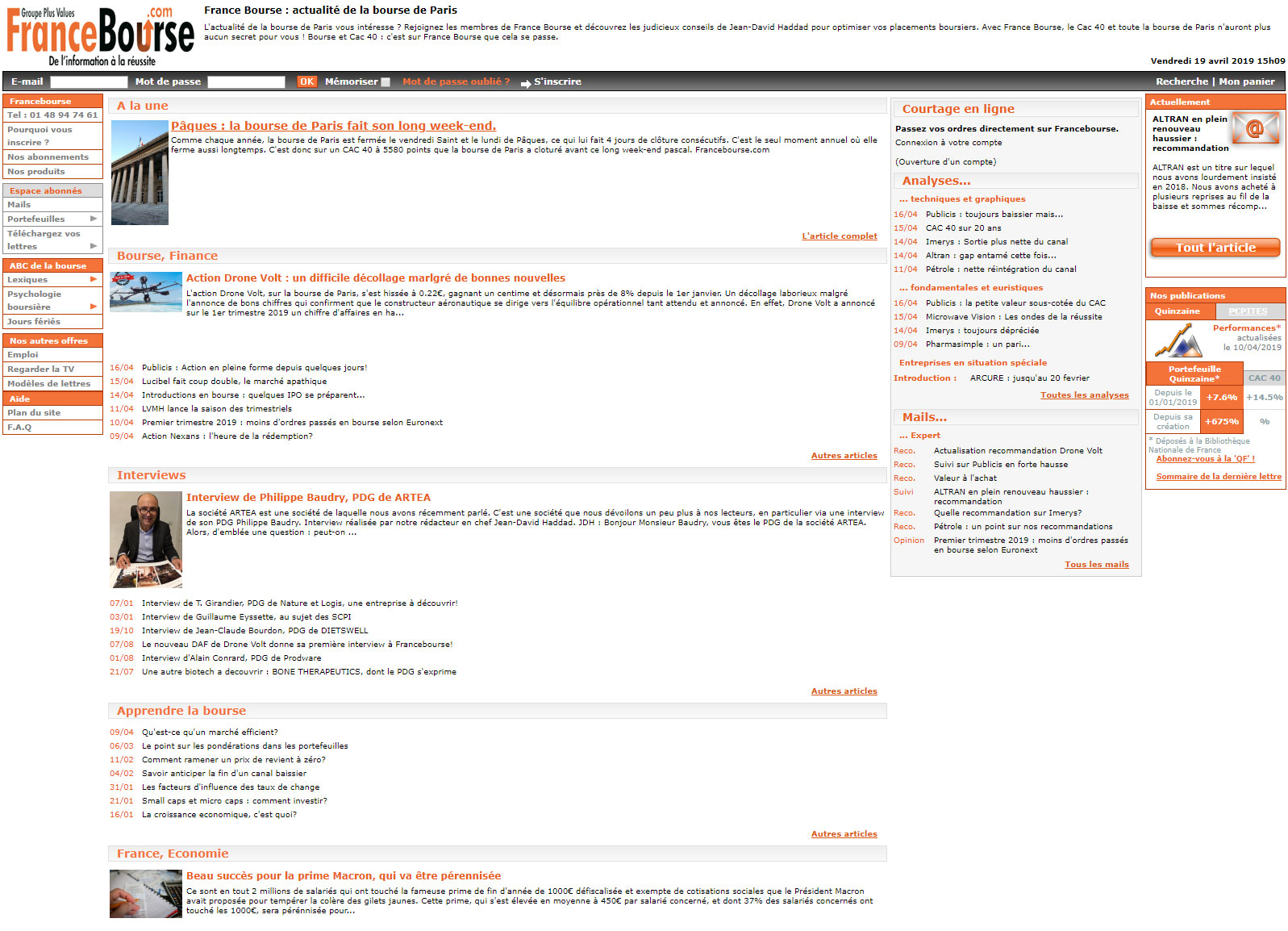Image resolution: width=1288 pixels, height=931 pixels.
Task: Open Action Nexans l'heure de la rédemption
Action: point(227,436)
